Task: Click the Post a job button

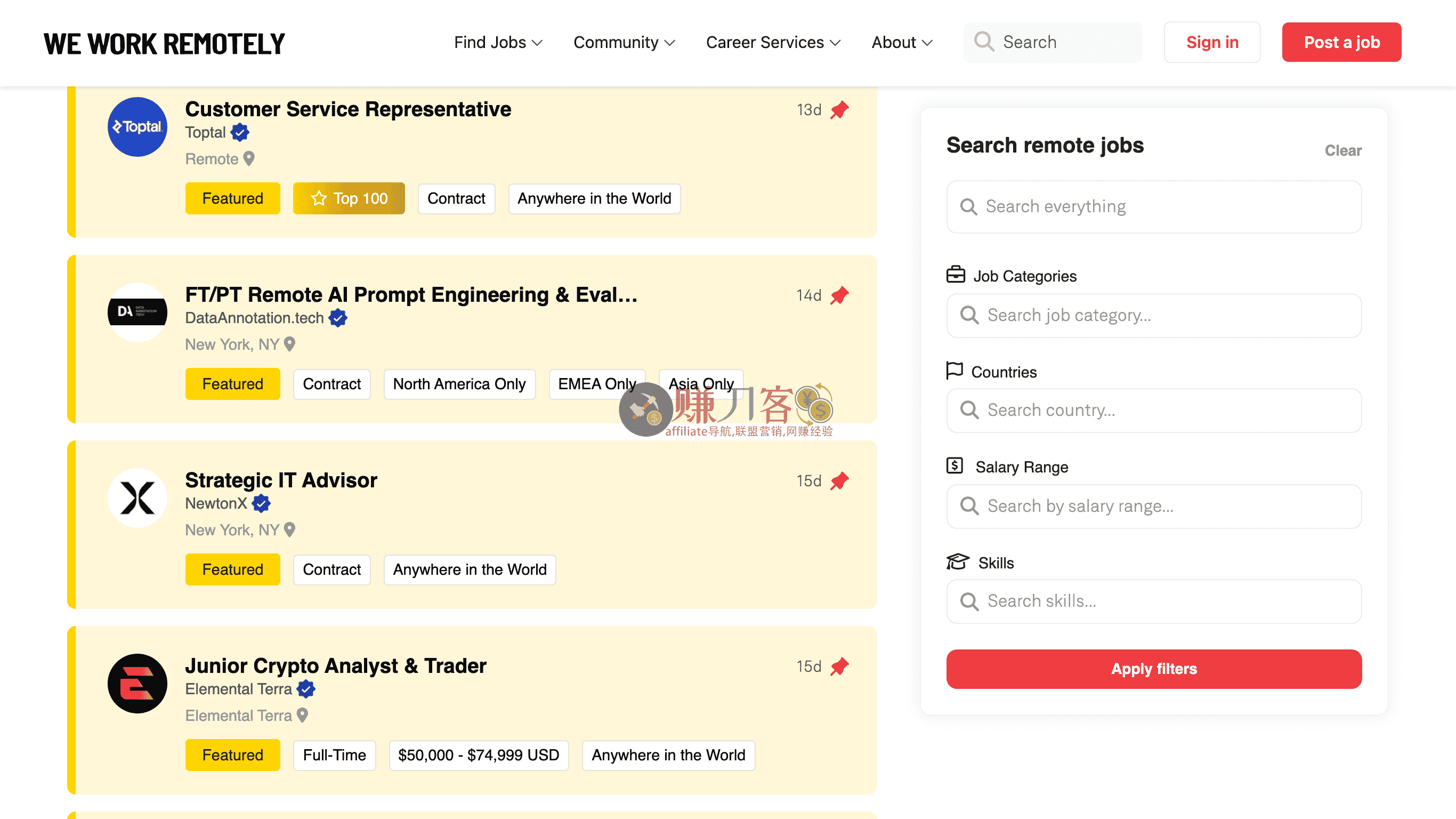Action: 1342,43
